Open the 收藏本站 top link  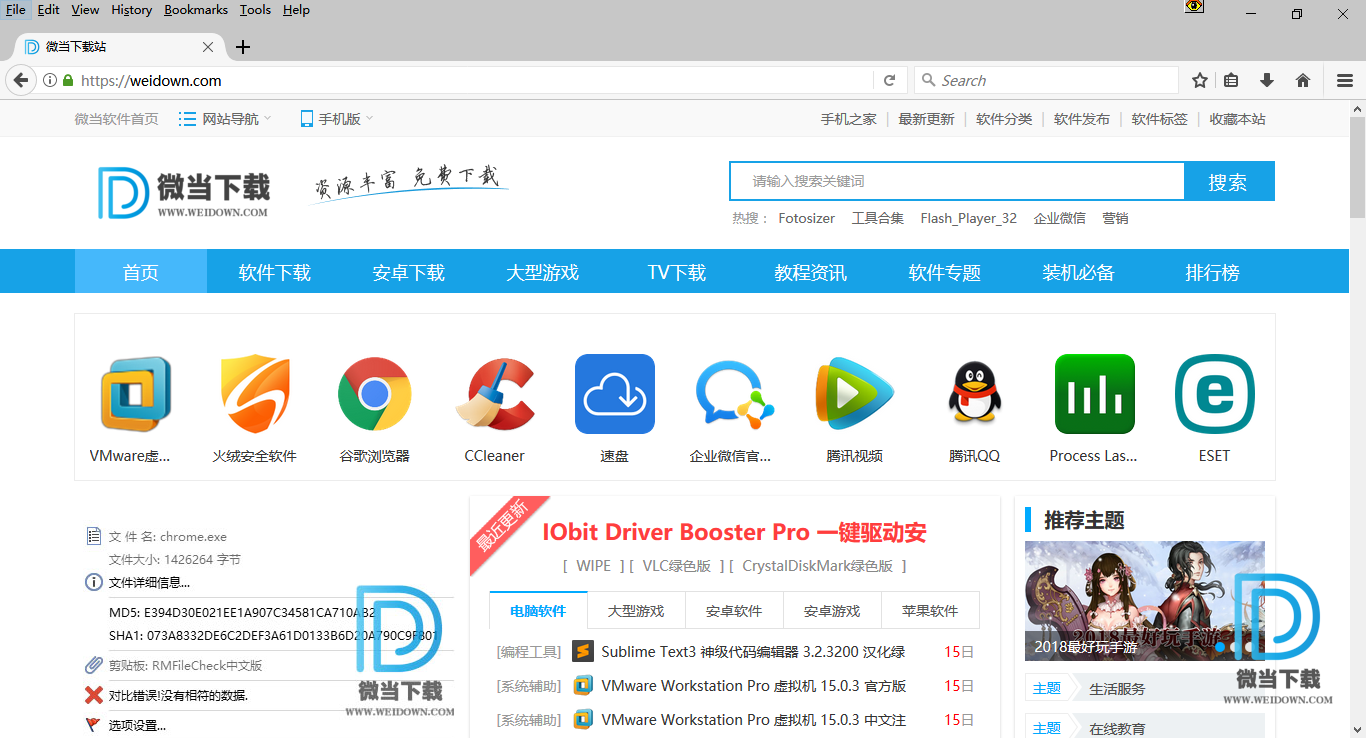(1237, 119)
